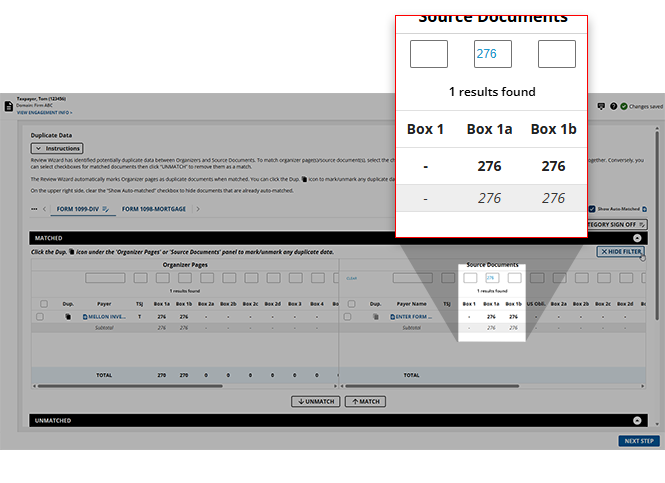
Task: Check select-all box in Organizer Pages header
Action: [44, 304]
